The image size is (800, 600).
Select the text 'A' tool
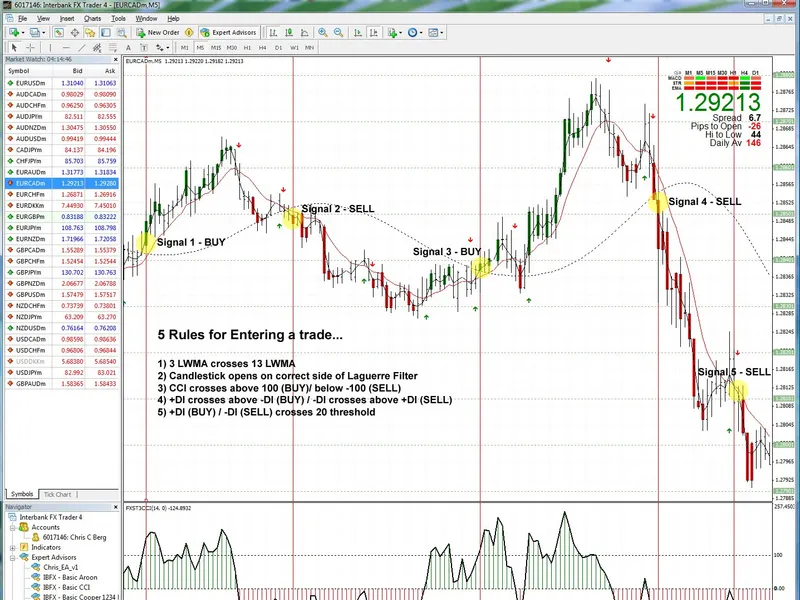tap(129, 47)
